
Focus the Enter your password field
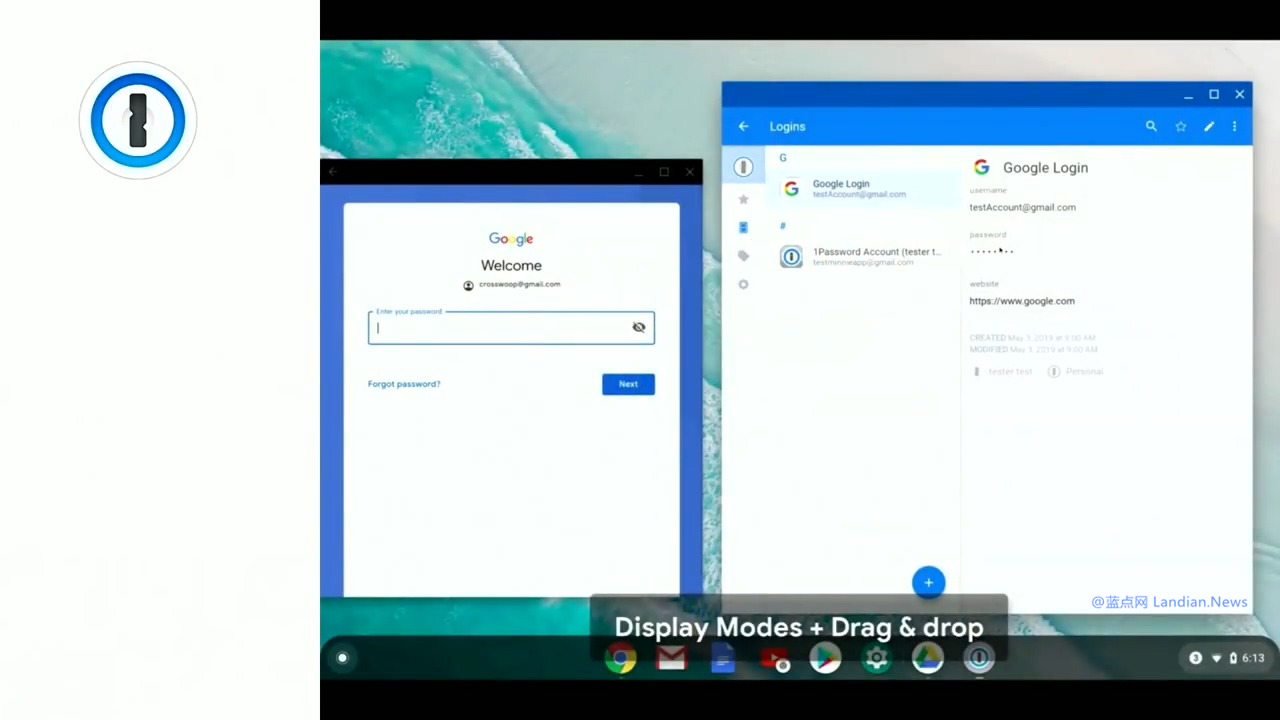[511, 327]
